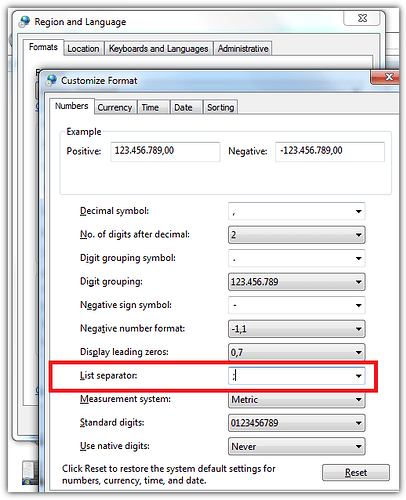Click the Region and Language globe icon
This screenshot has height=500, width=406.
(x=25, y=21)
